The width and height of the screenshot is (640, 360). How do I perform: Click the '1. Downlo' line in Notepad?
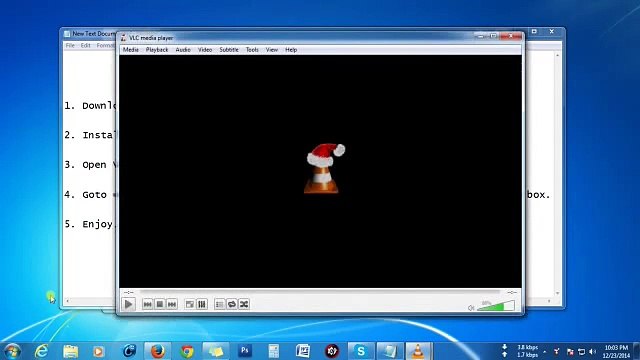click(90, 106)
